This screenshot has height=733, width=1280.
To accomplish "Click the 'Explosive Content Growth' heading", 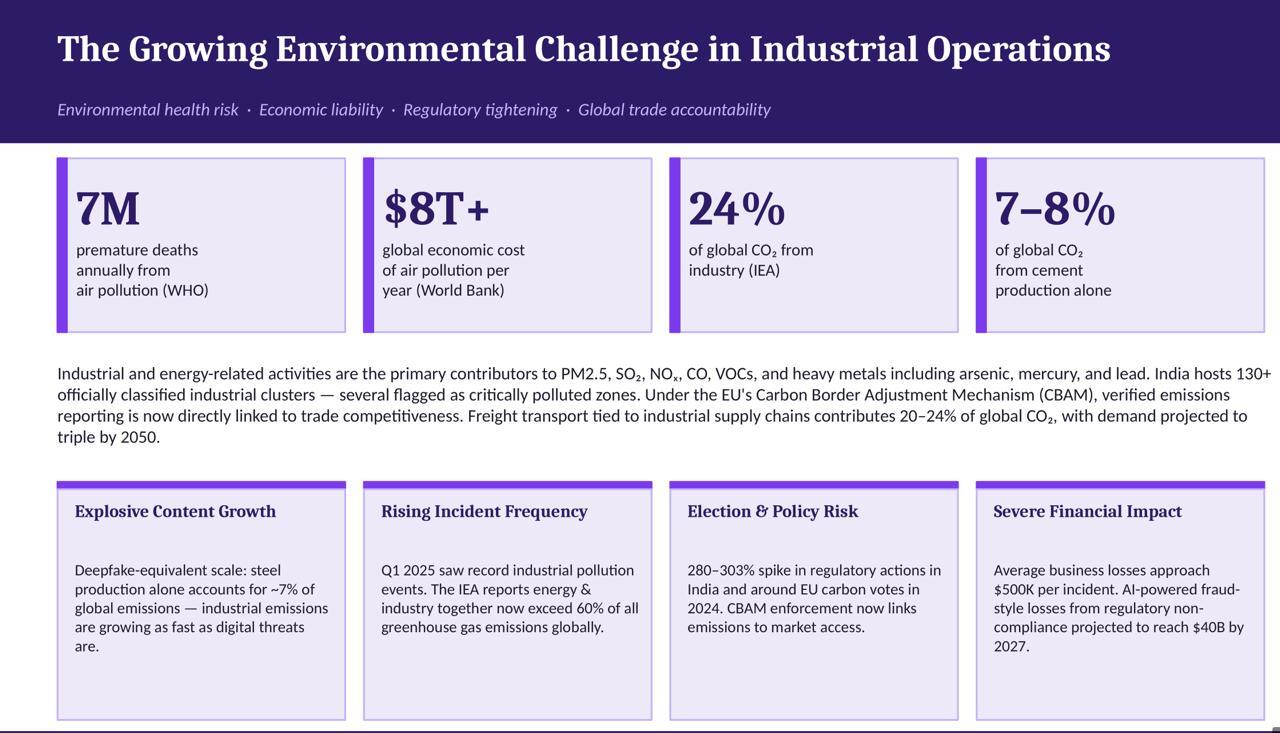I will 175,512.
